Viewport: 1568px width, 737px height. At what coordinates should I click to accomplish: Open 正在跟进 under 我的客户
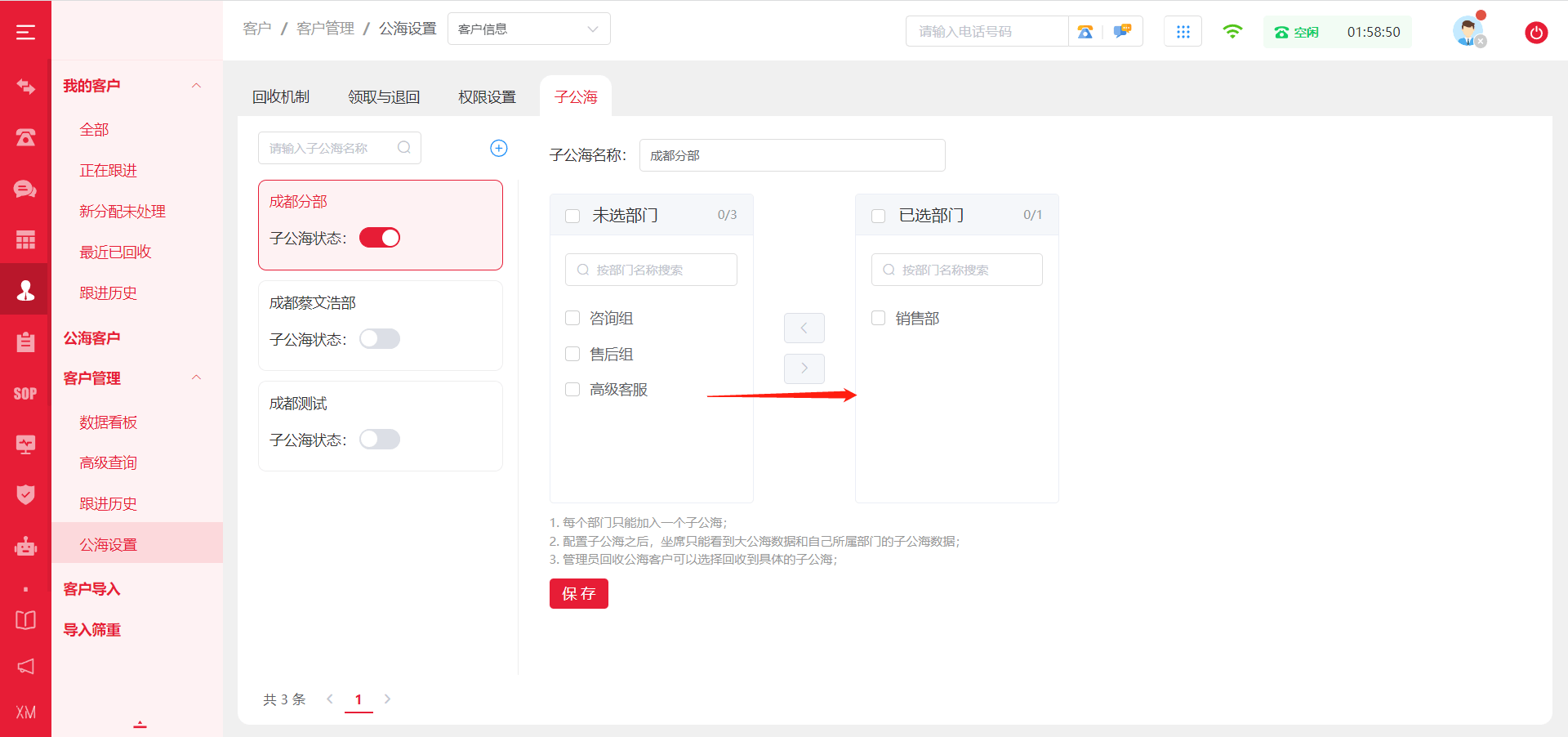click(109, 170)
